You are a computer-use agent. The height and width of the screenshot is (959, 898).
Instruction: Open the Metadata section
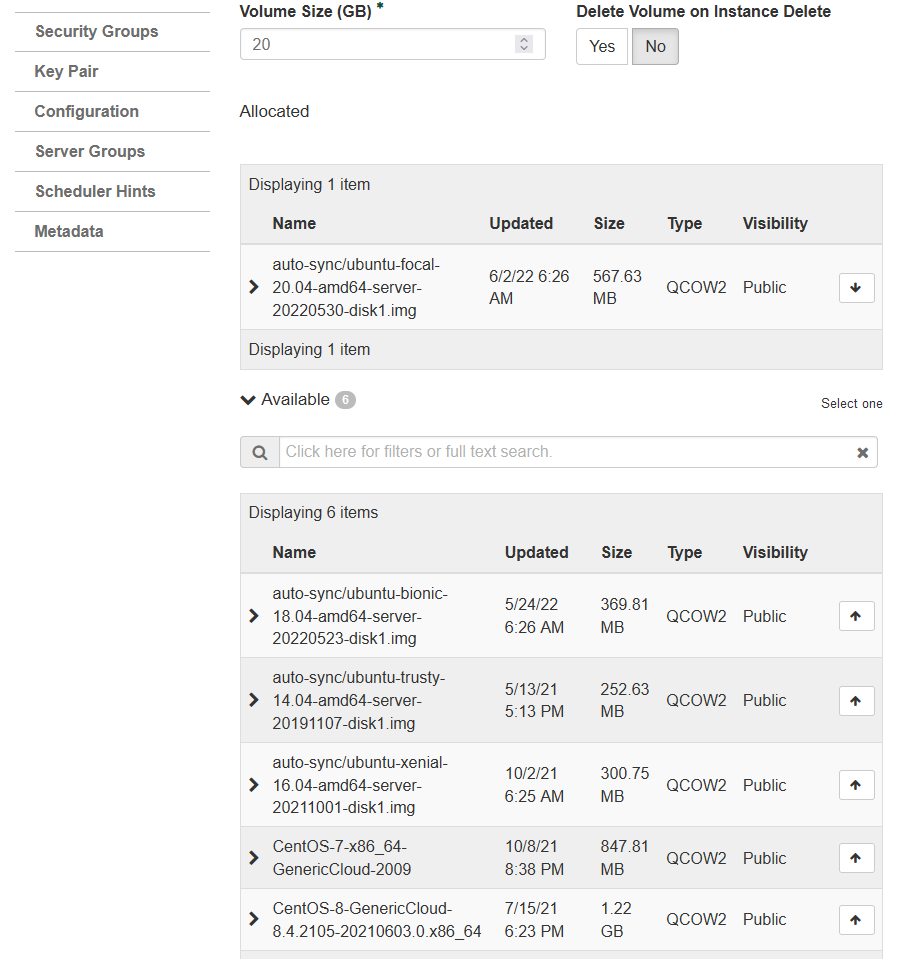(x=69, y=232)
